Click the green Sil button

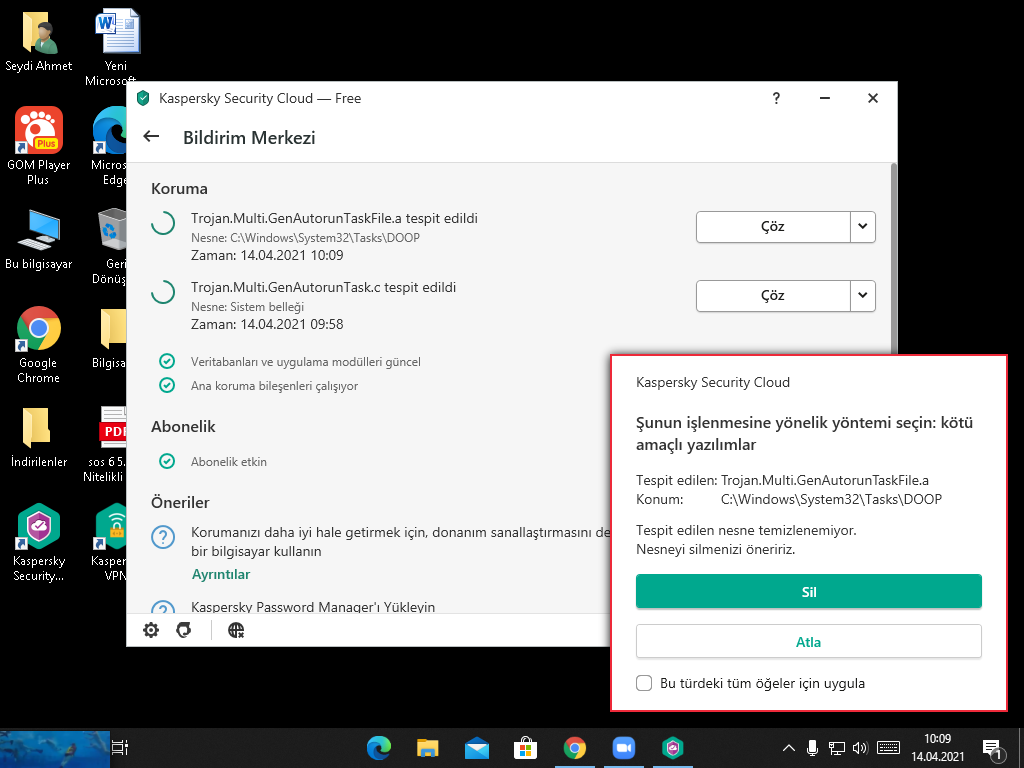[x=808, y=592]
